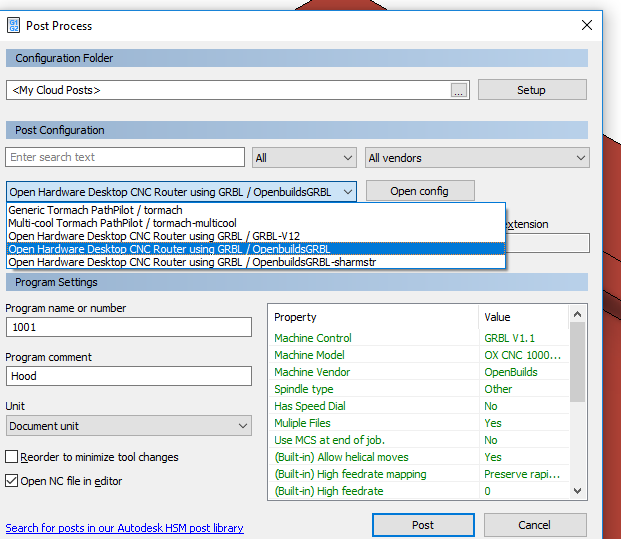Click the Post Process dialog title icon
The height and width of the screenshot is (539, 621).
click(14, 25)
